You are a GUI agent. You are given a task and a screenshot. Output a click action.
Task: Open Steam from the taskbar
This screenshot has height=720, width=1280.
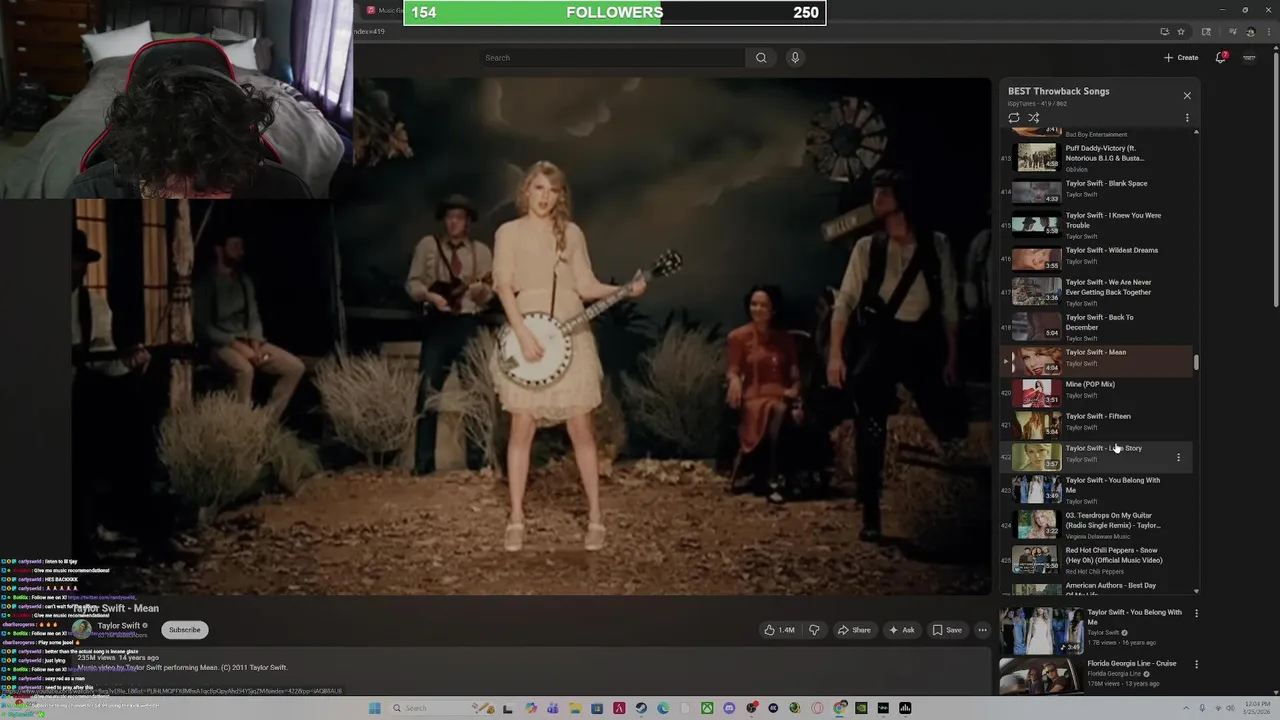coord(641,708)
